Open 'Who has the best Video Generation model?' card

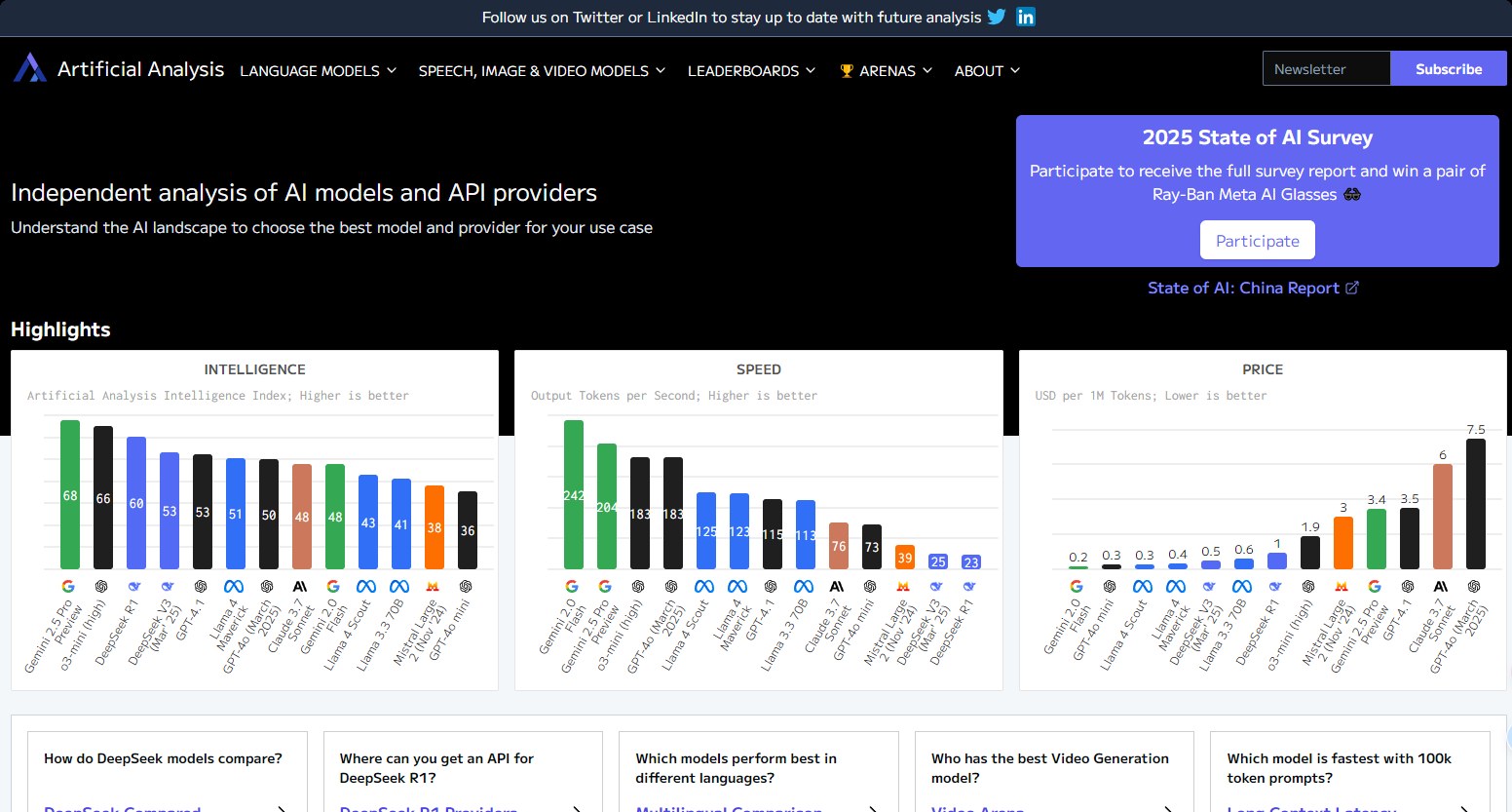(1054, 772)
